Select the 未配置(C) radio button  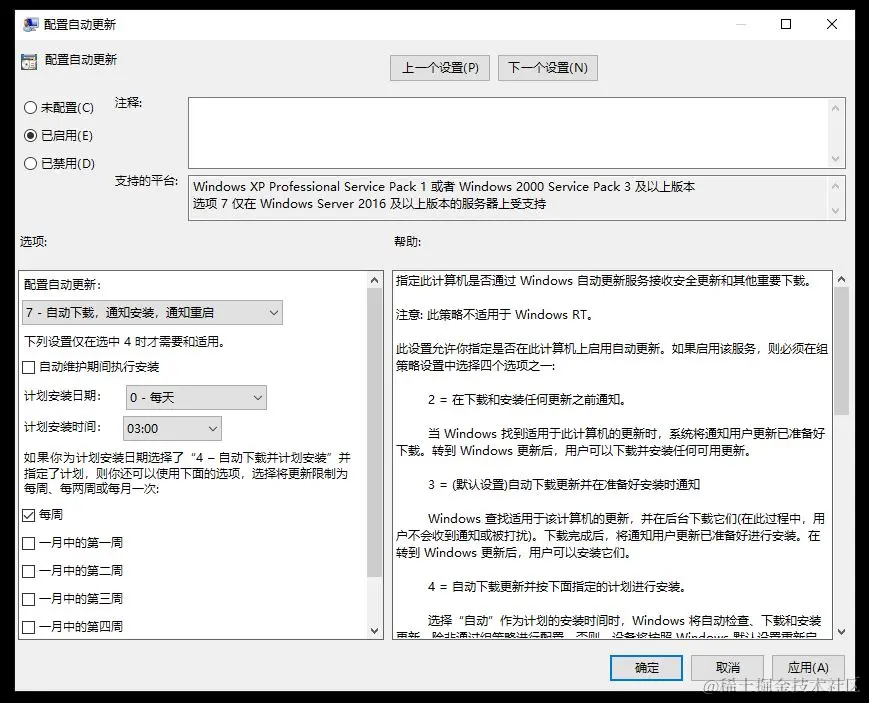(x=30, y=108)
